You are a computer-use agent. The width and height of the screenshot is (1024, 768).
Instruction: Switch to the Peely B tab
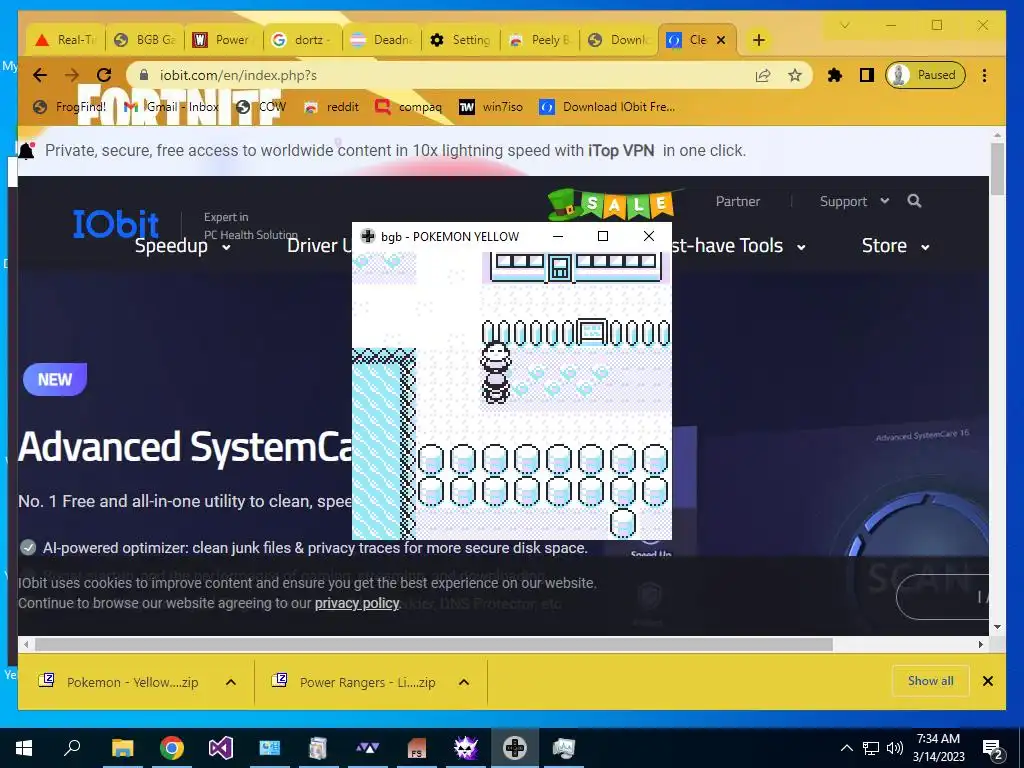[x=539, y=40]
